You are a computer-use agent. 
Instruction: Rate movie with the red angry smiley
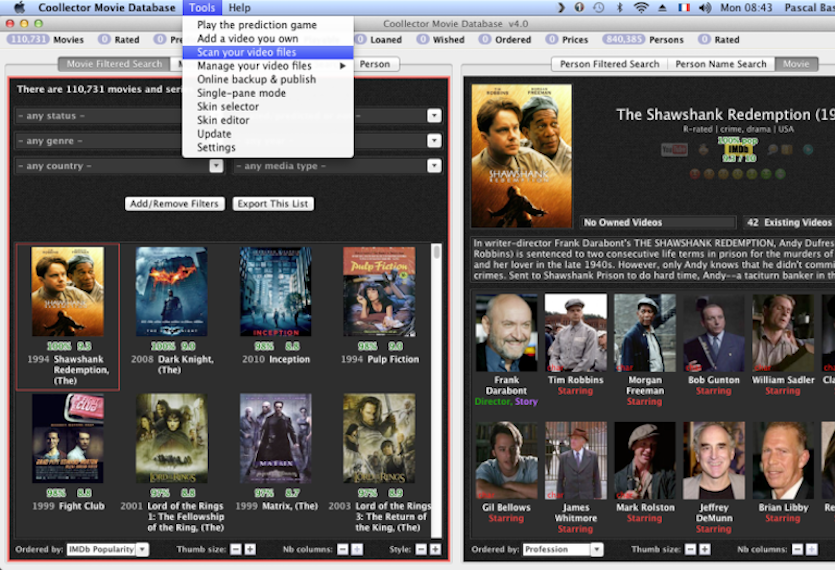[694, 174]
